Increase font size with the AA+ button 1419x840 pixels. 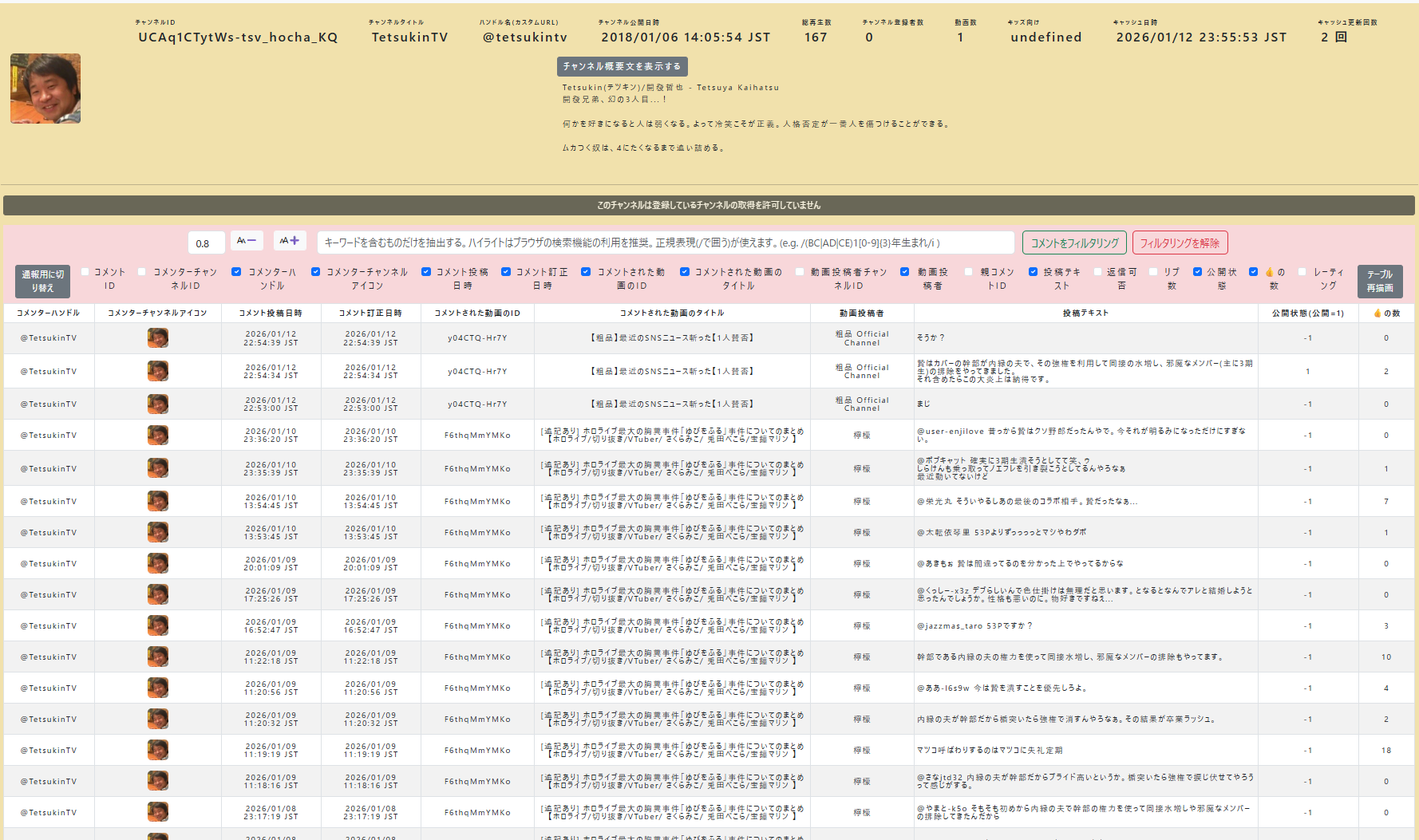pos(290,241)
